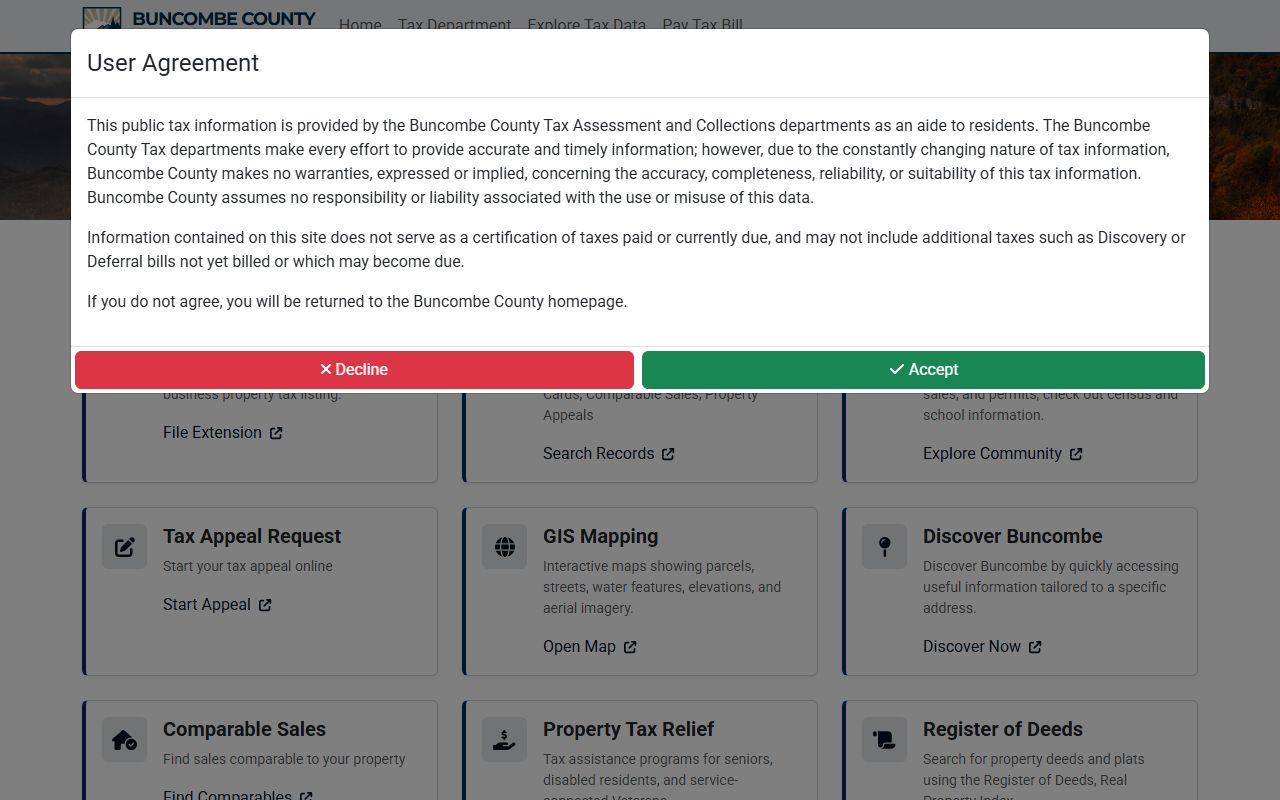
Task: Decline the user agreement
Action: [x=354, y=369]
